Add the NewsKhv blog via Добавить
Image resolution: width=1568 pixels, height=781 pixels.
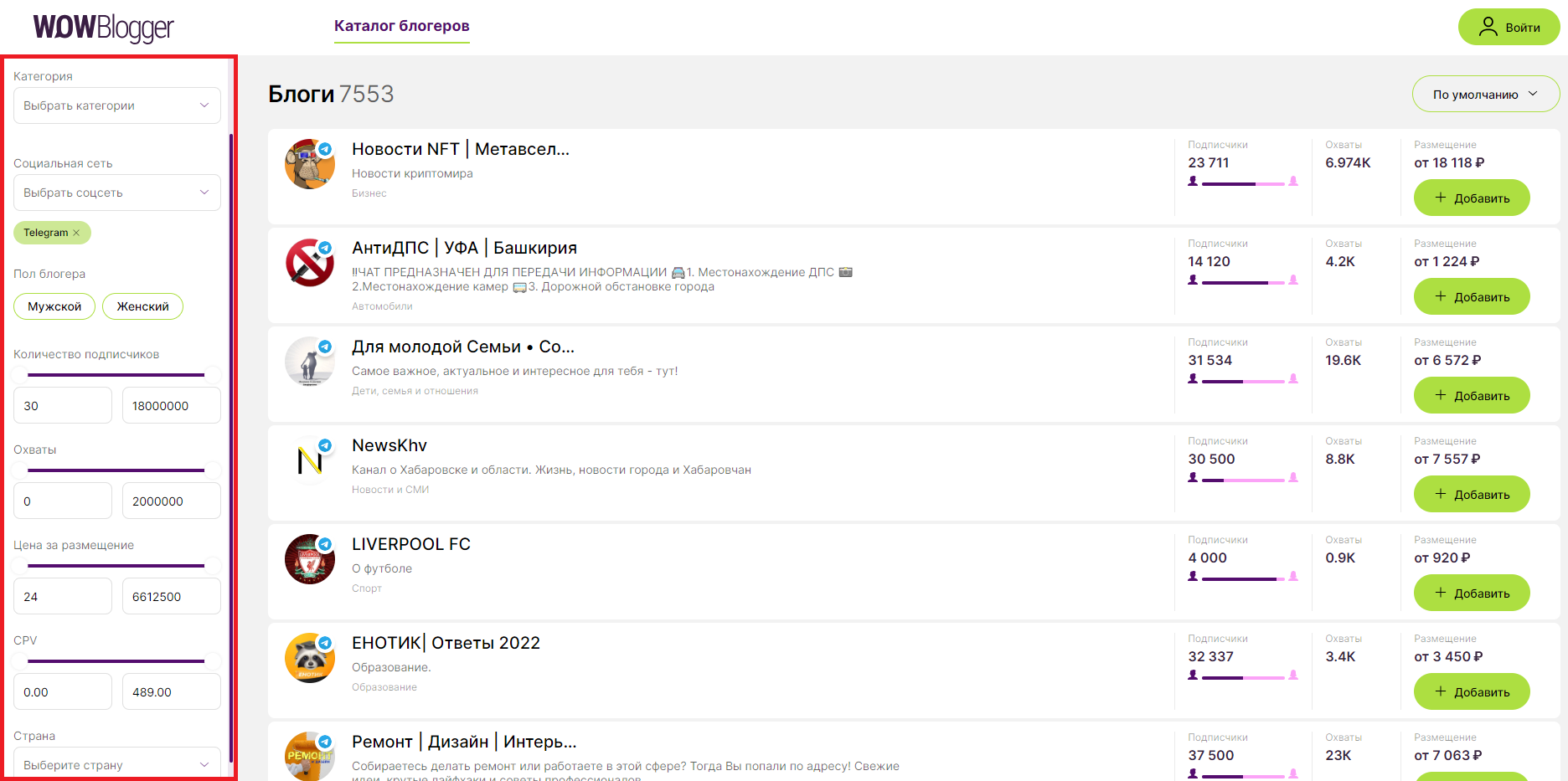[x=1472, y=495]
